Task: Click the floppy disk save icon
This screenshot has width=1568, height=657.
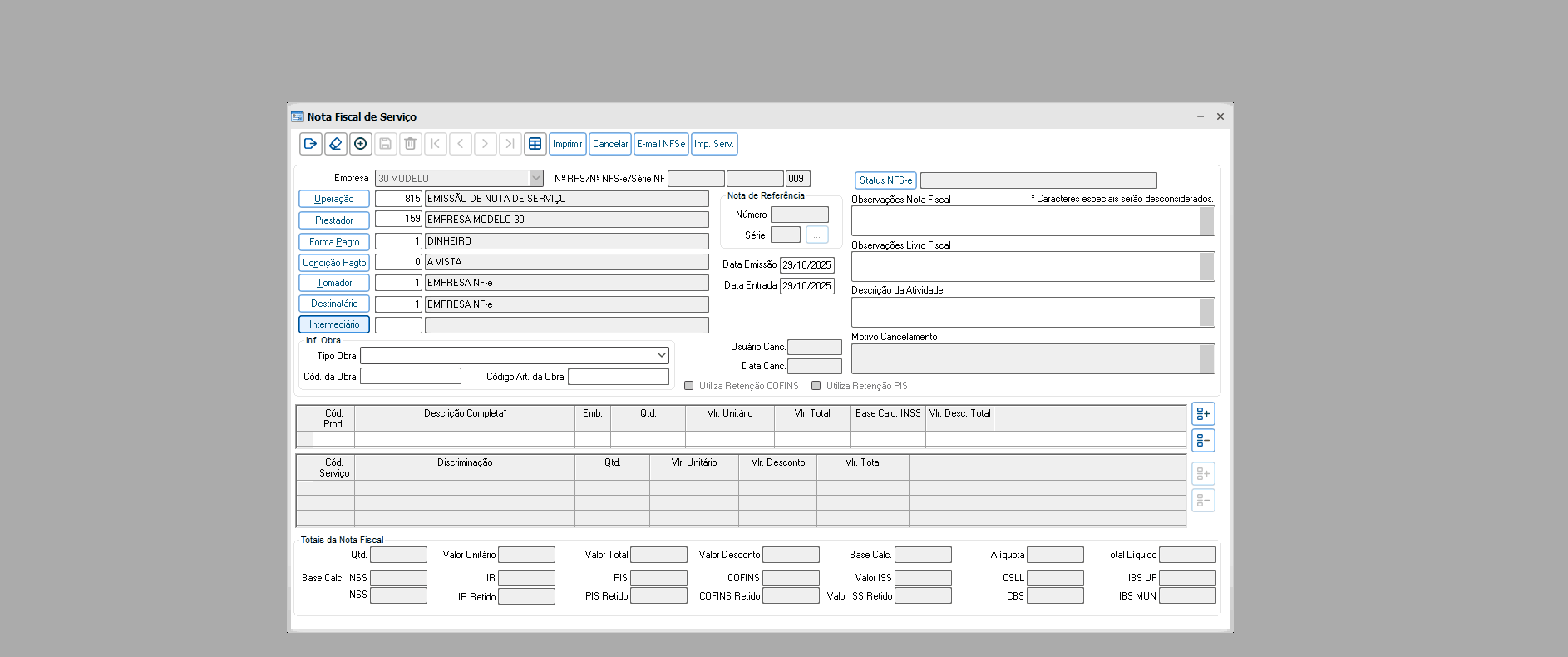Action: pyautogui.click(x=386, y=144)
